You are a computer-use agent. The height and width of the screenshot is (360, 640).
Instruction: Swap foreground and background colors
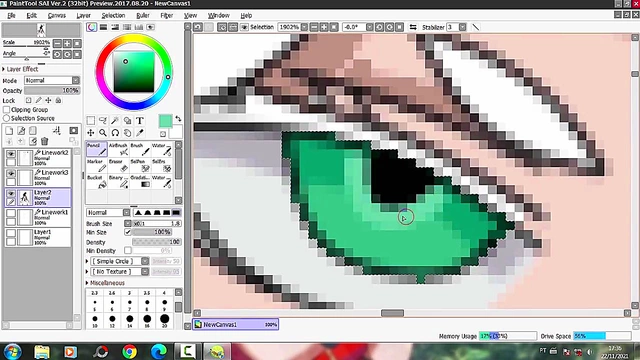pyautogui.click(x=178, y=119)
